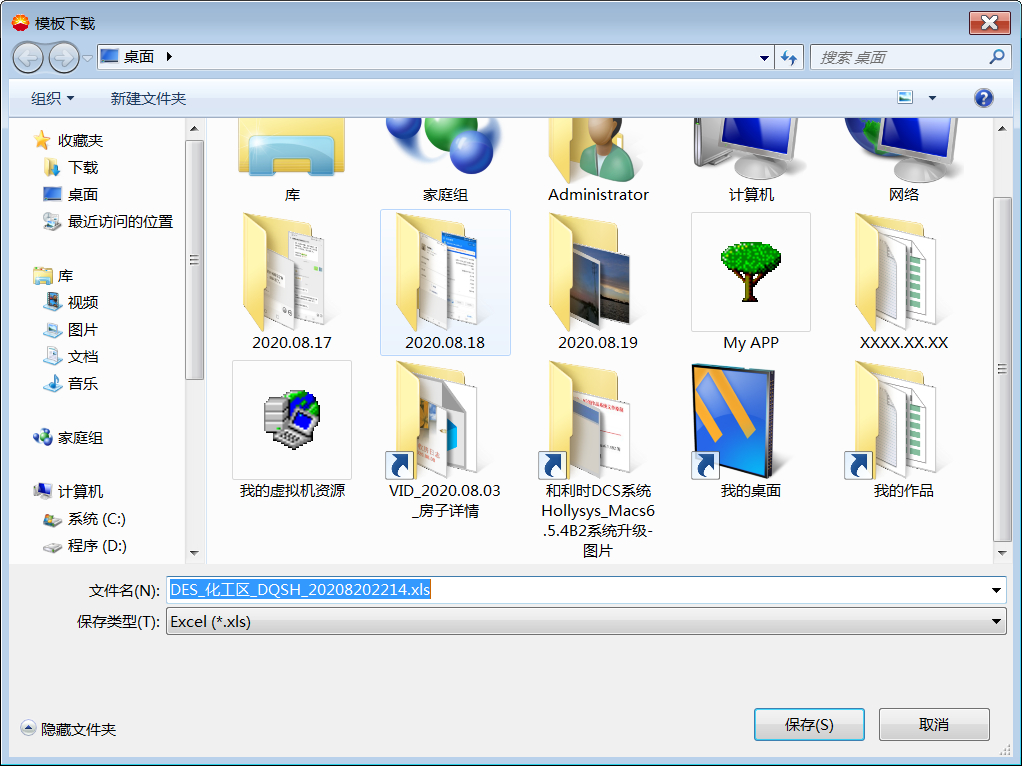Open 程序 (D:) drive in sidebar
The image size is (1022, 766).
pos(85,546)
